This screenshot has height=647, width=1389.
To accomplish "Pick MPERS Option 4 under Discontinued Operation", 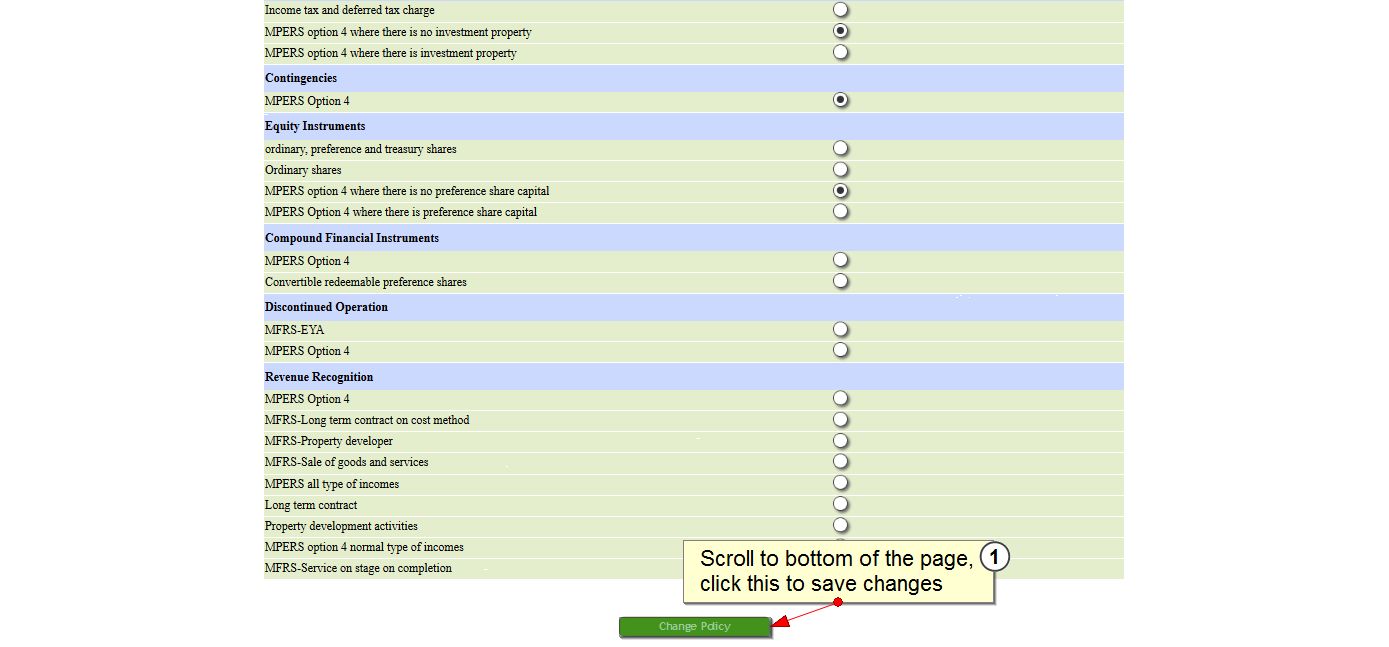I will 841,350.
